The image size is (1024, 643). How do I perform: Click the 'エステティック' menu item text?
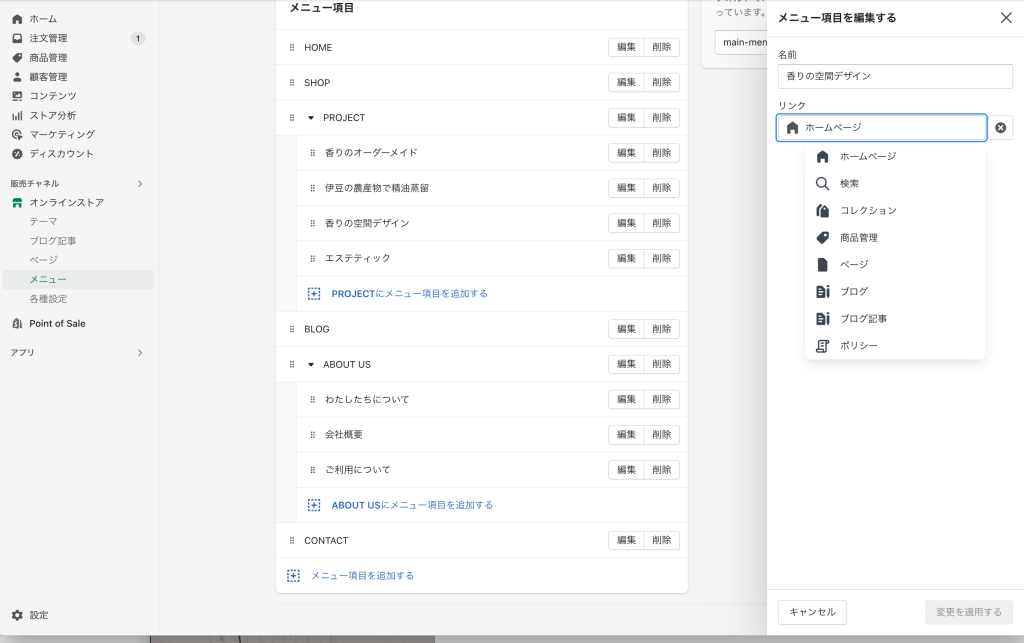pos(358,259)
